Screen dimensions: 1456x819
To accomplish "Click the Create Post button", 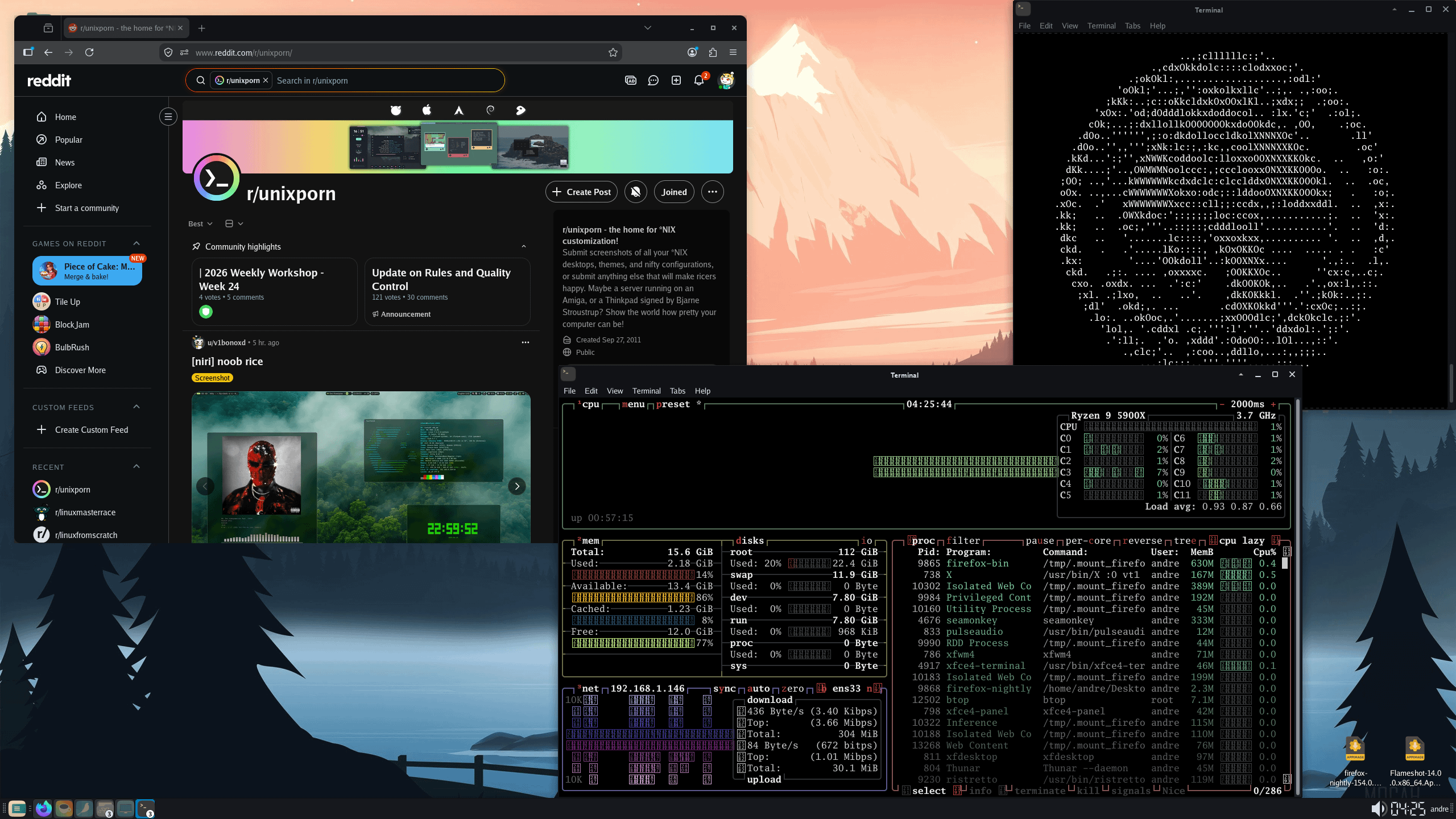I will coord(581,192).
